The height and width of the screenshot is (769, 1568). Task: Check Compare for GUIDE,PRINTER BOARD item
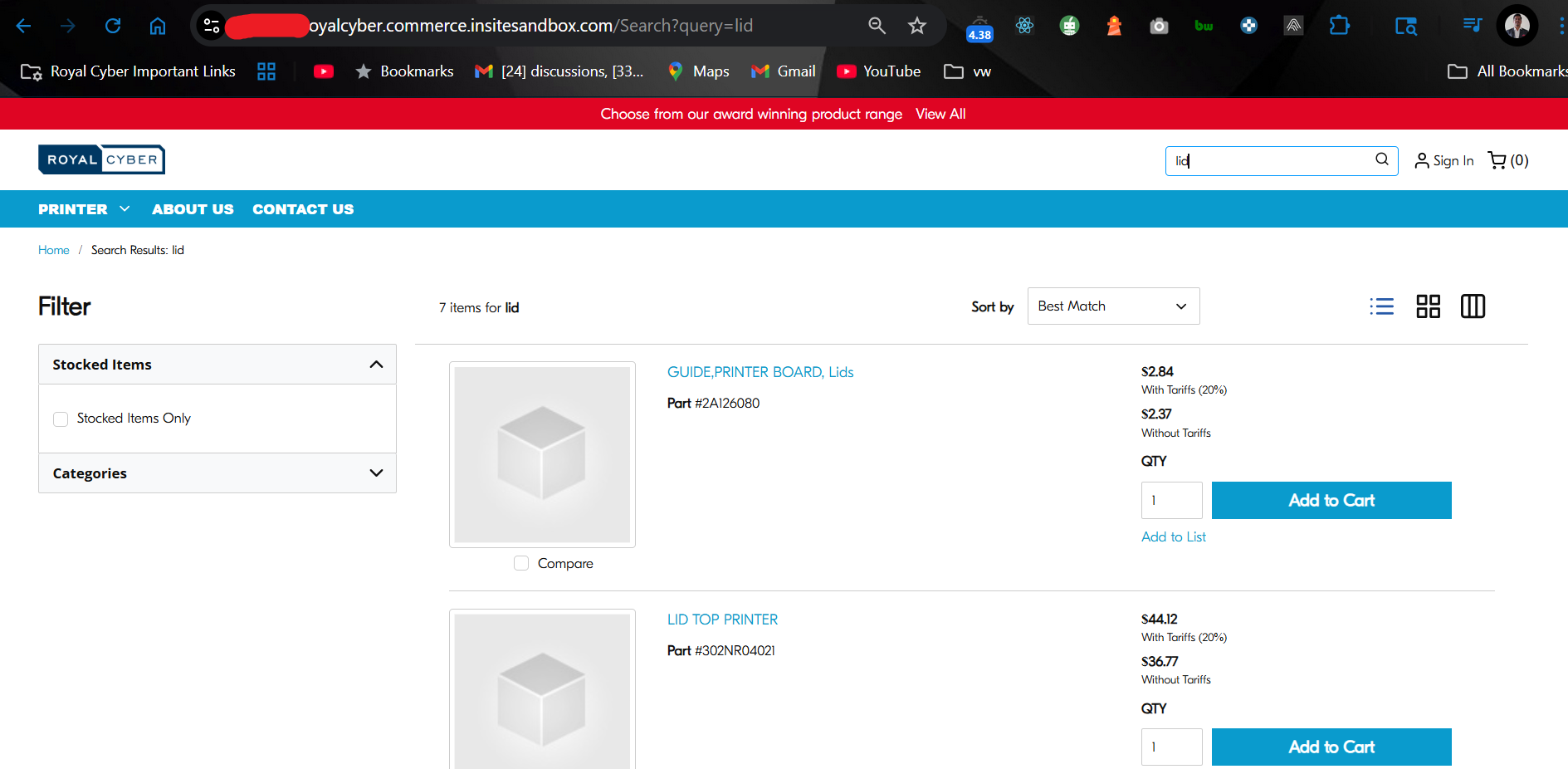pyautogui.click(x=521, y=563)
